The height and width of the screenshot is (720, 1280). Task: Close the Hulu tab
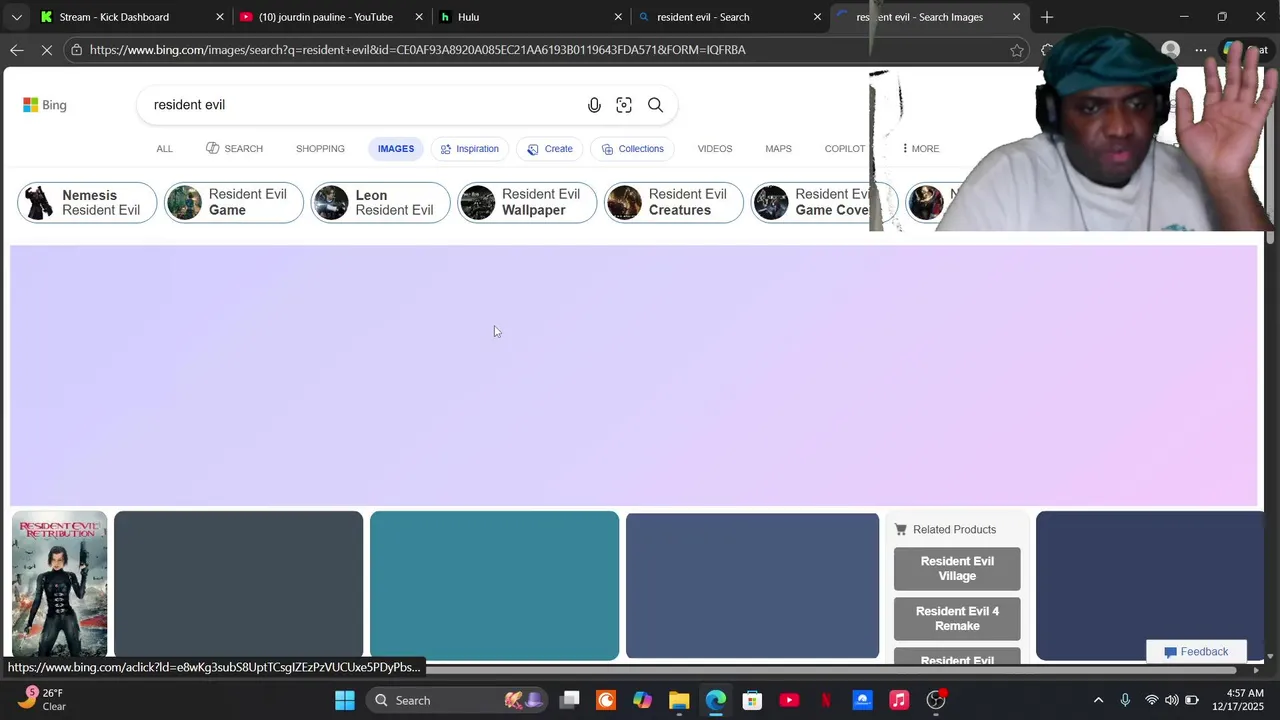click(618, 17)
